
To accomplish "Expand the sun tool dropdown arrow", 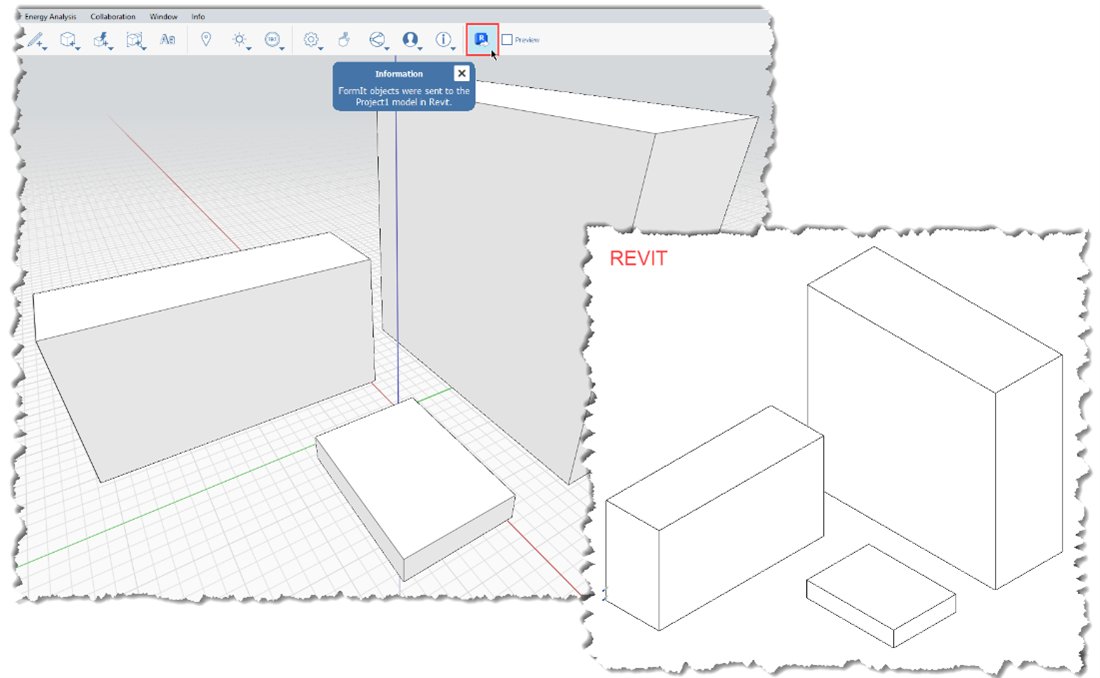I will click(x=247, y=46).
